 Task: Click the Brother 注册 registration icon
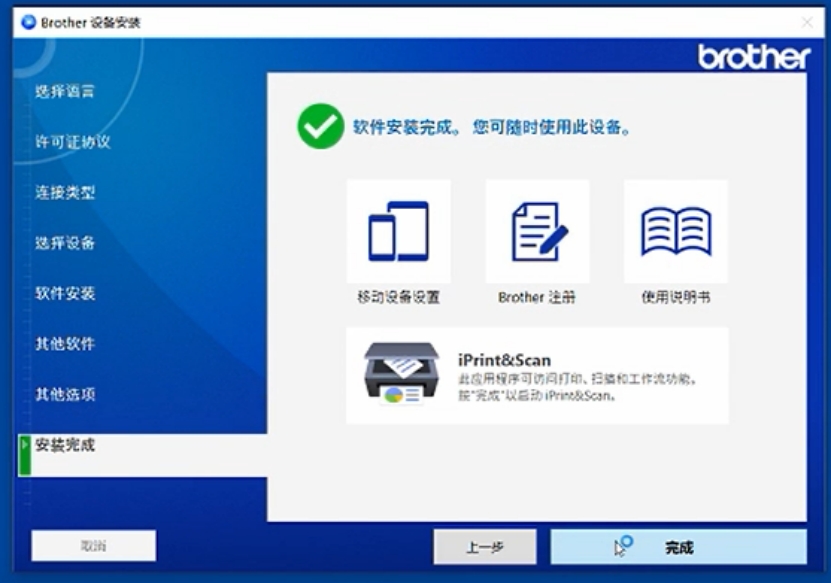click(x=537, y=232)
